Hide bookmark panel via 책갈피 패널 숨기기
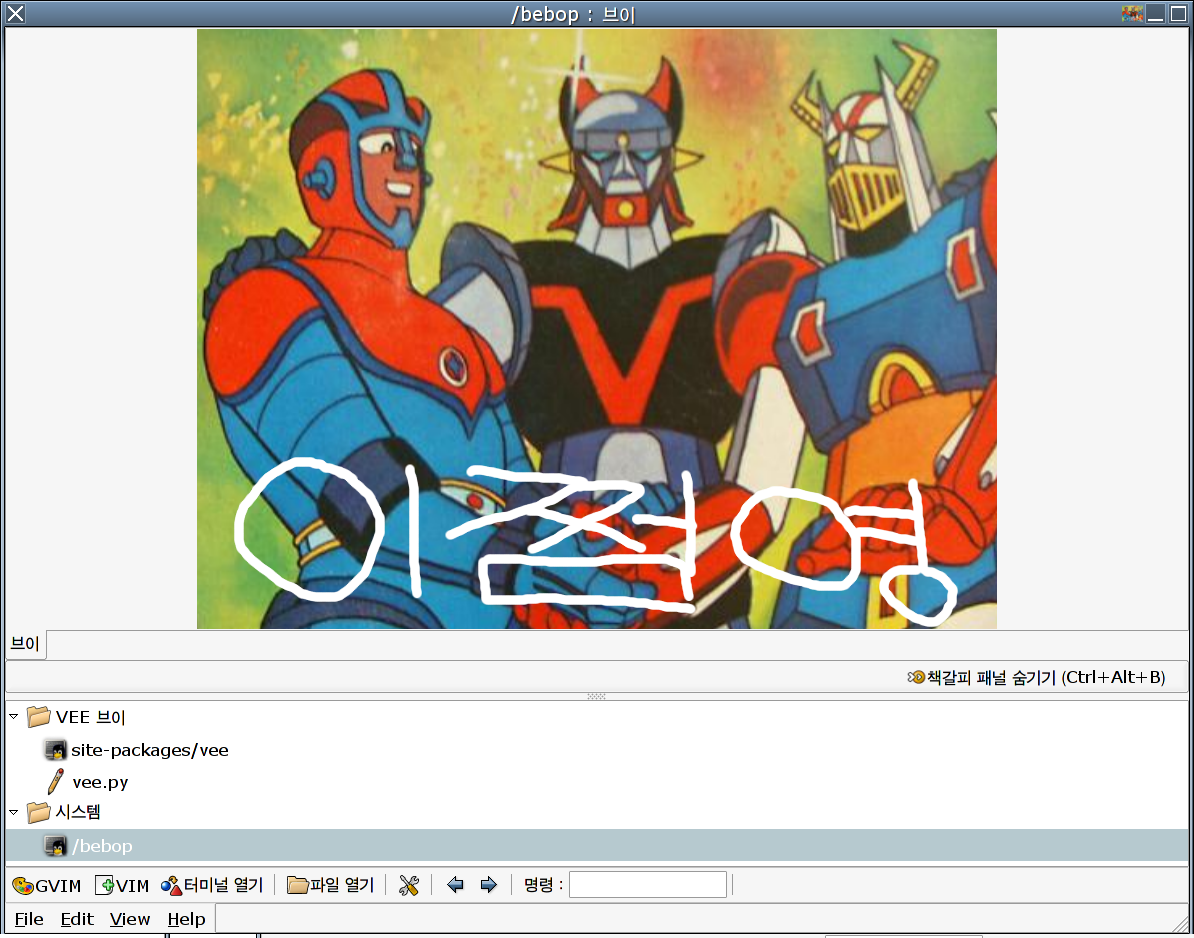The image size is (1194, 938). (x=1036, y=677)
